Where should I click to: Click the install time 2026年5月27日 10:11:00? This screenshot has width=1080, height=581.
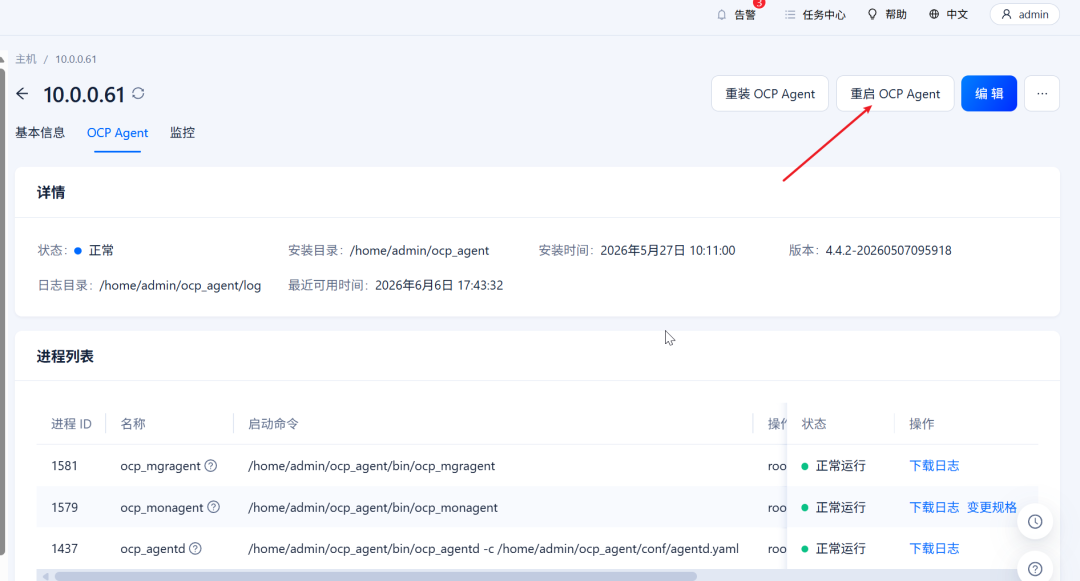pos(667,251)
